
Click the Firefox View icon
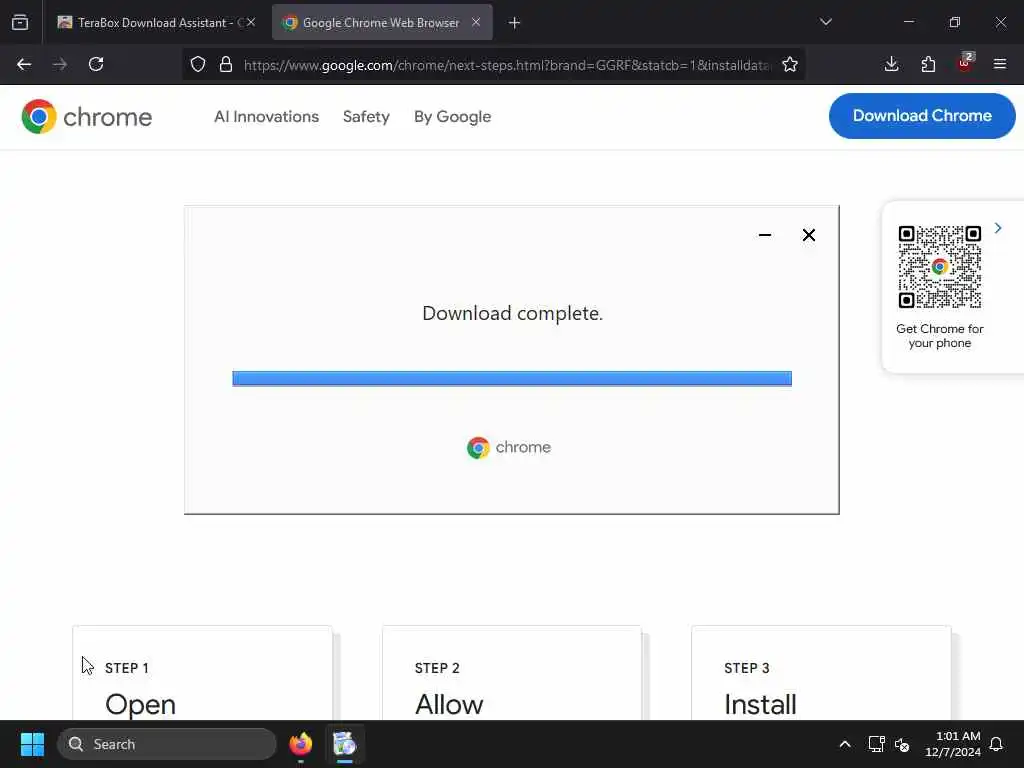[x=20, y=22]
